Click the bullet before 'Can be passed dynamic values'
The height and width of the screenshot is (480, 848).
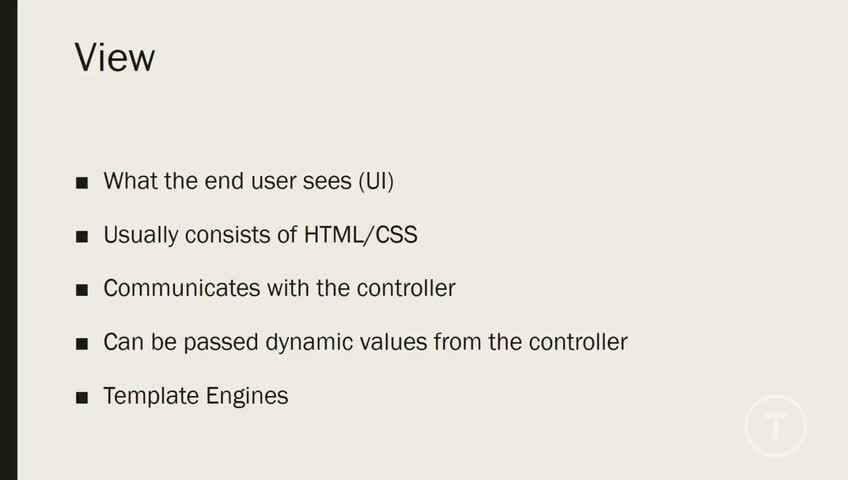pos(82,344)
